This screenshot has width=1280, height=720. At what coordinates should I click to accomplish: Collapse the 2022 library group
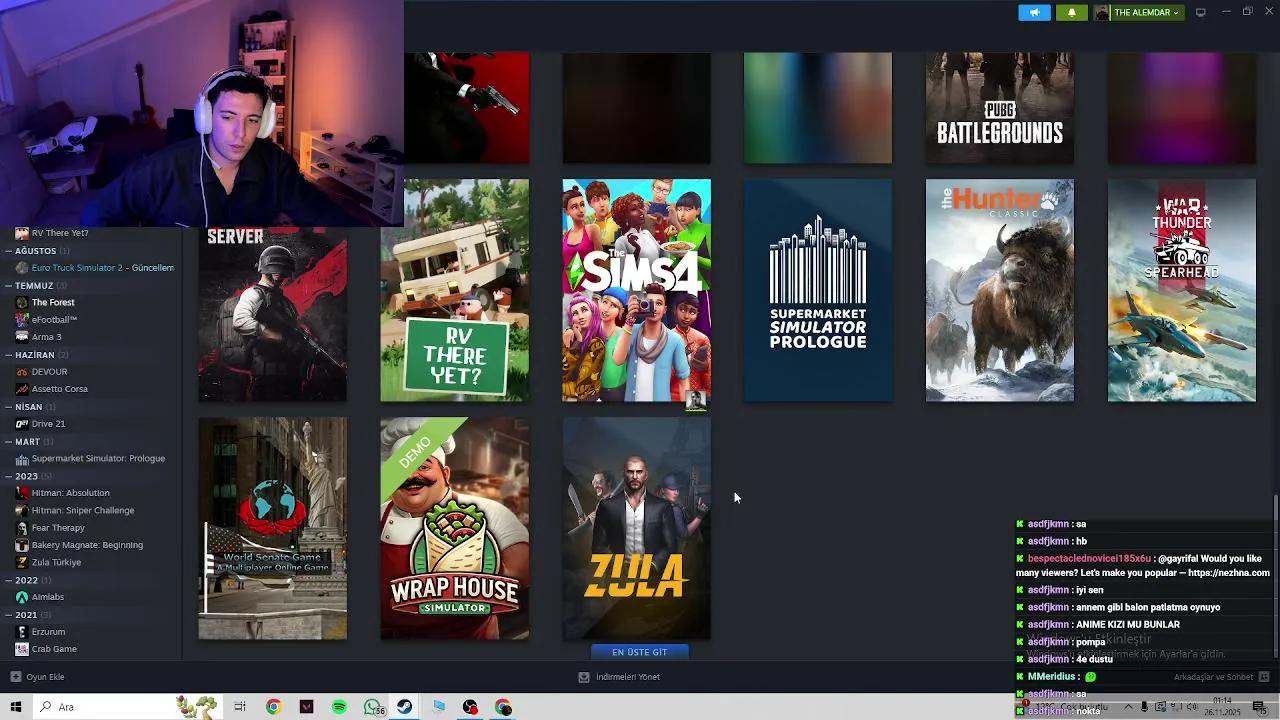pyautogui.click(x=9, y=580)
